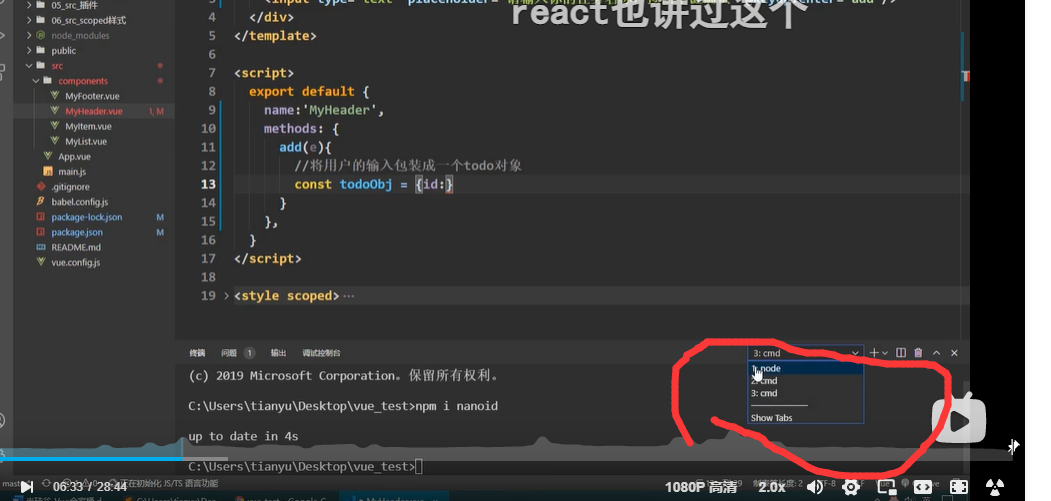Expand the folded style scoped block
The image size is (1051, 501).
(228, 296)
